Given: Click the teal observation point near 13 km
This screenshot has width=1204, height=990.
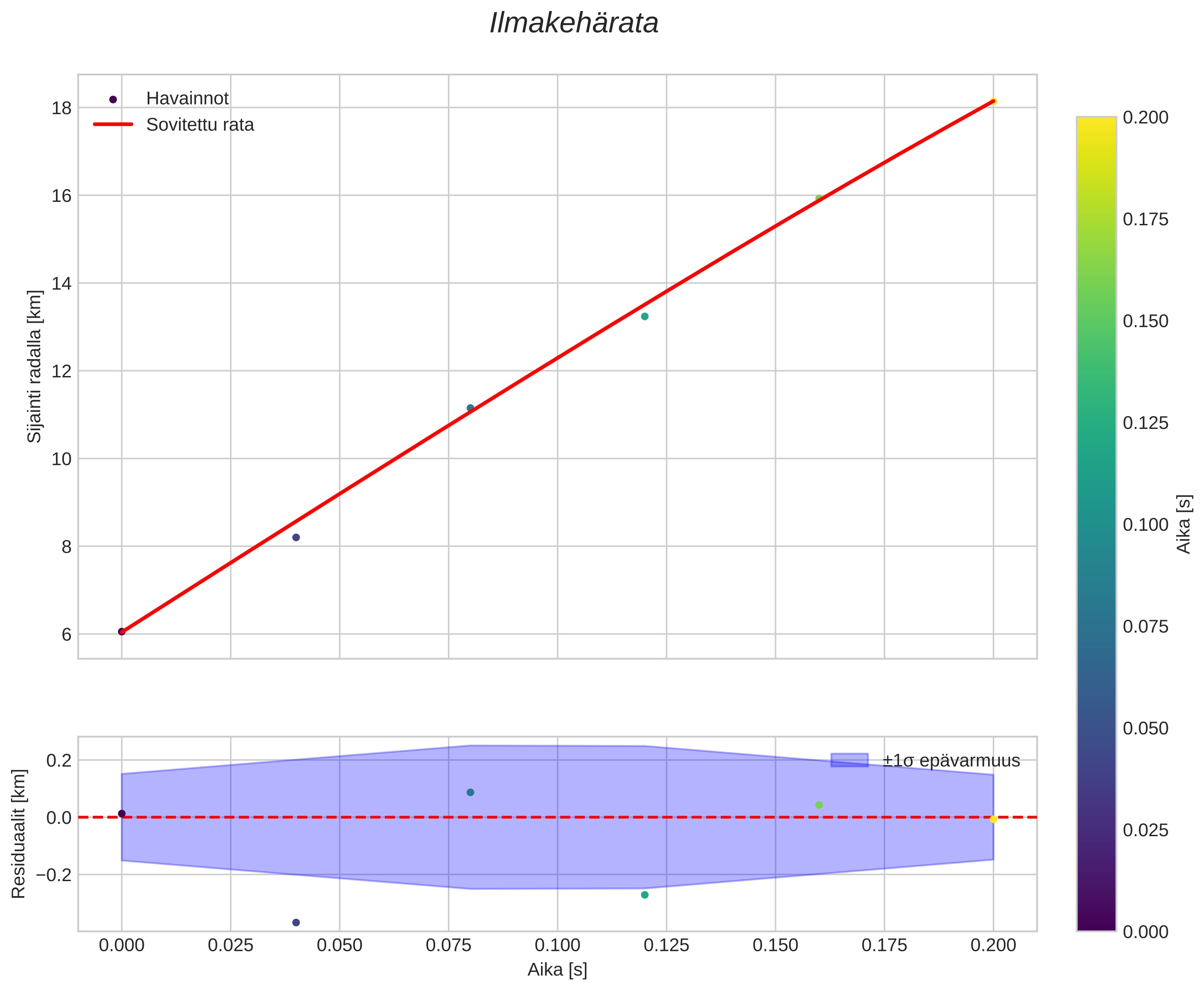Looking at the screenshot, I should (645, 316).
